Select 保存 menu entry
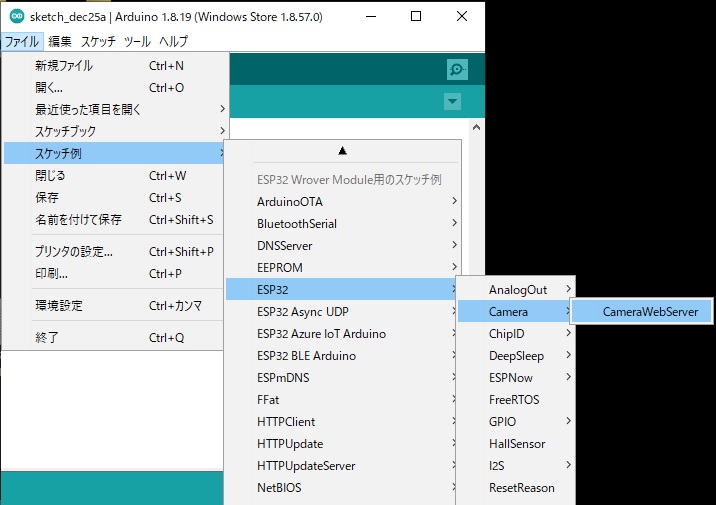This screenshot has width=716, height=505. (114, 198)
